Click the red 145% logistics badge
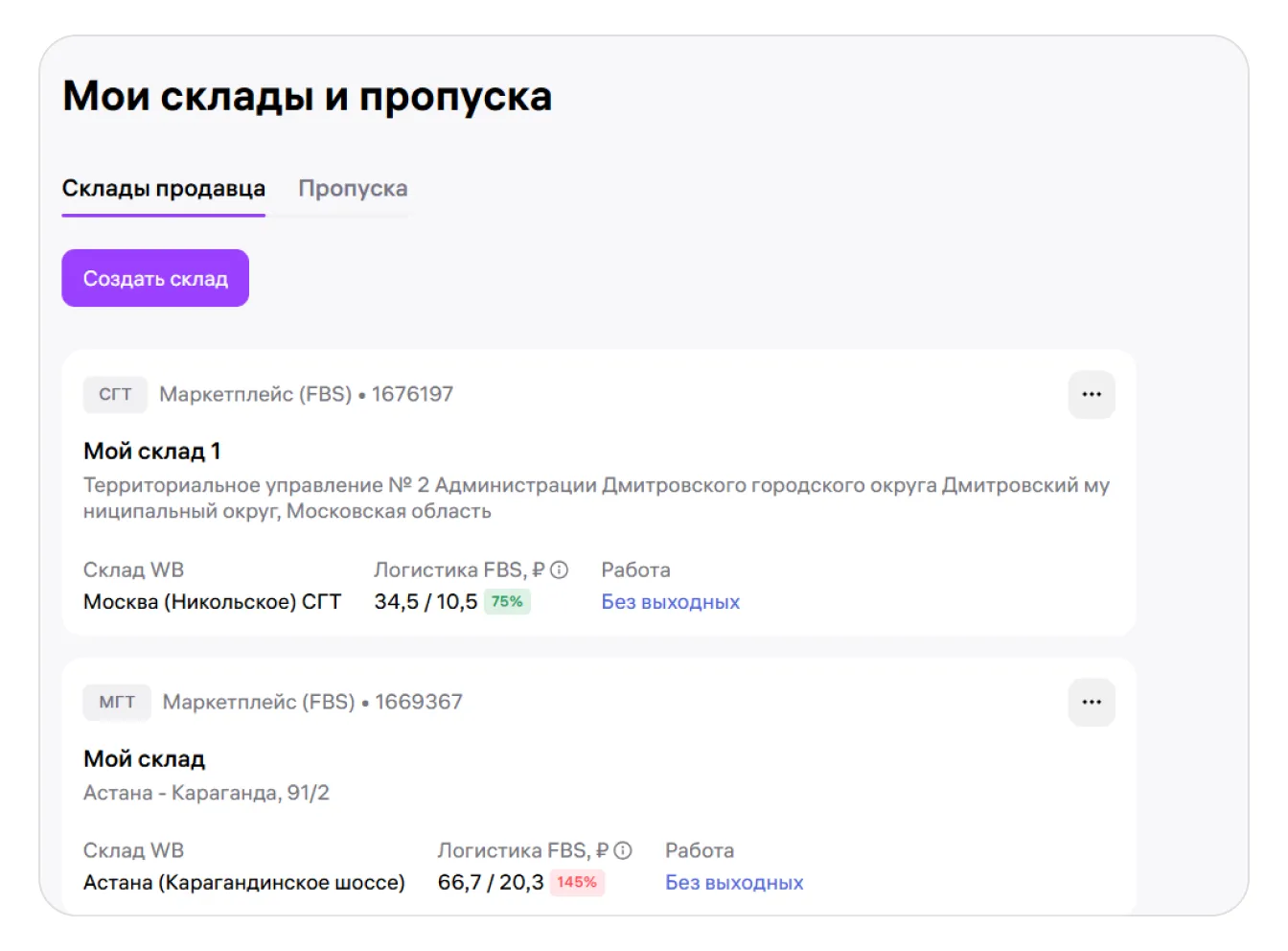Screen dimensions: 1288x951 576,882
